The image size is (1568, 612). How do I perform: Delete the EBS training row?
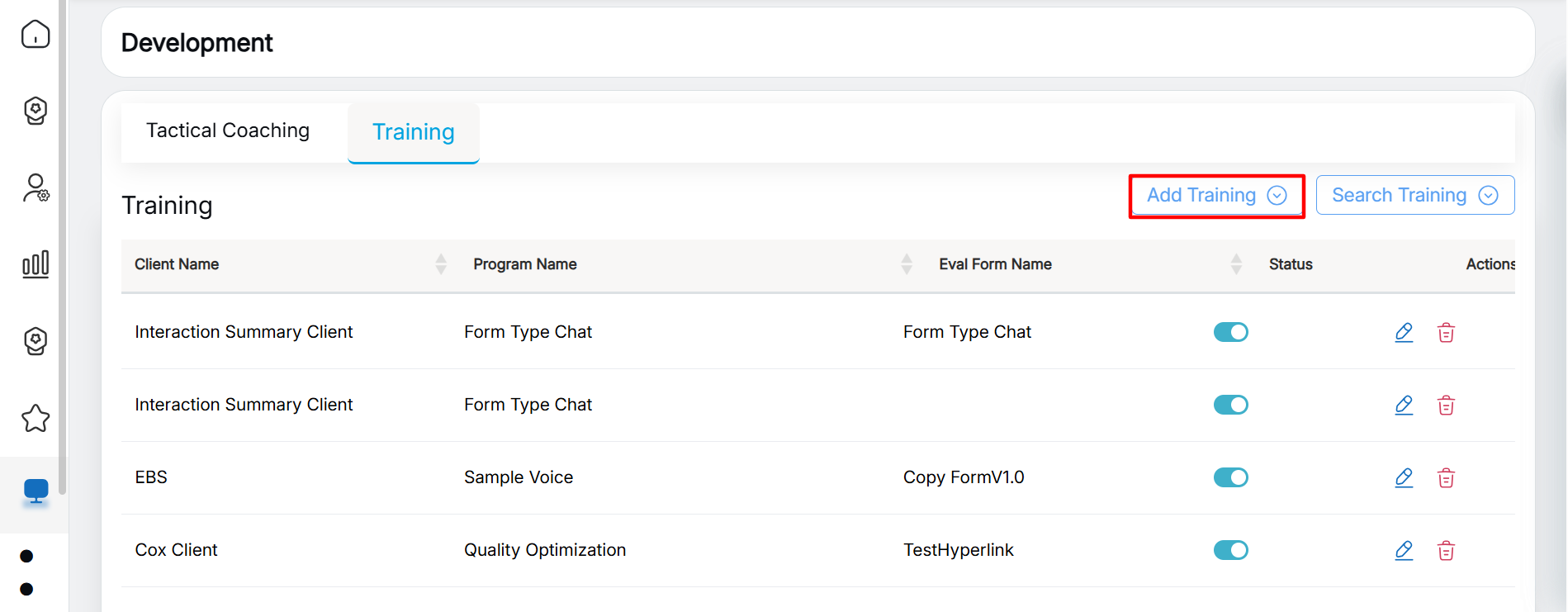(1446, 477)
